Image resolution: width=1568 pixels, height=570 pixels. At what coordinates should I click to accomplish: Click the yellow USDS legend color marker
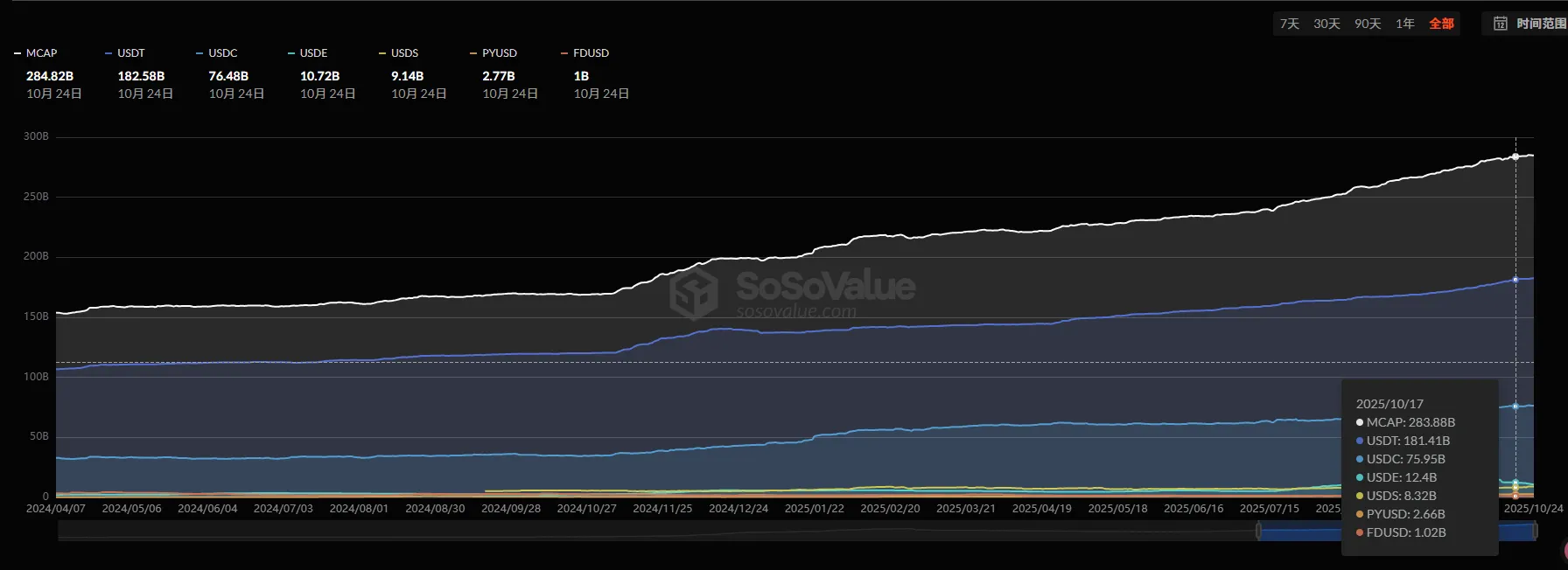[x=382, y=53]
